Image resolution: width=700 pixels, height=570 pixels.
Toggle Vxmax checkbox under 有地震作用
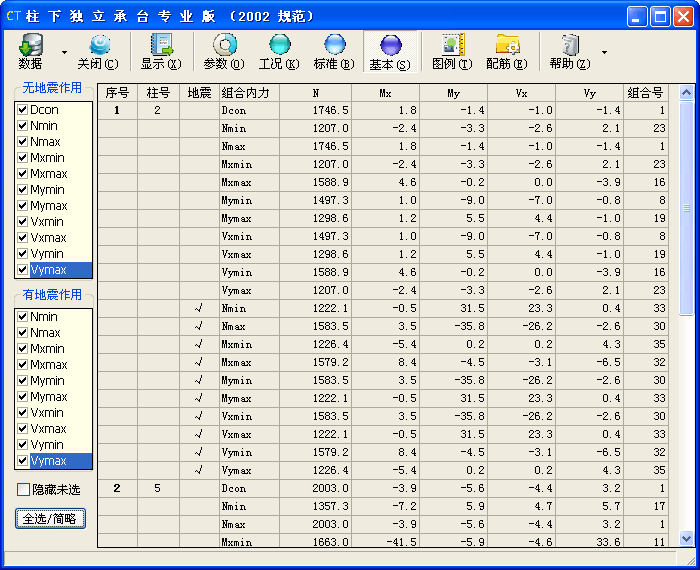point(23,429)
